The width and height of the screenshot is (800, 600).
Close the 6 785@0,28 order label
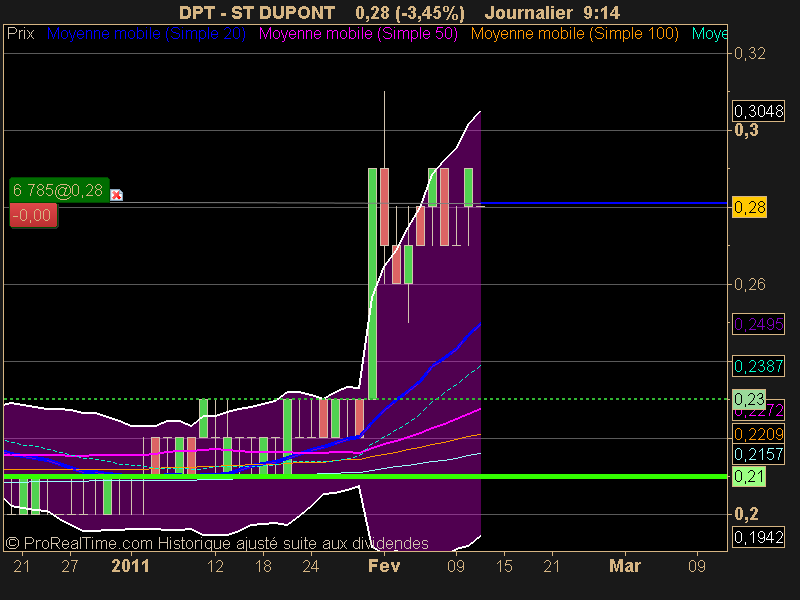coord(116,195)
